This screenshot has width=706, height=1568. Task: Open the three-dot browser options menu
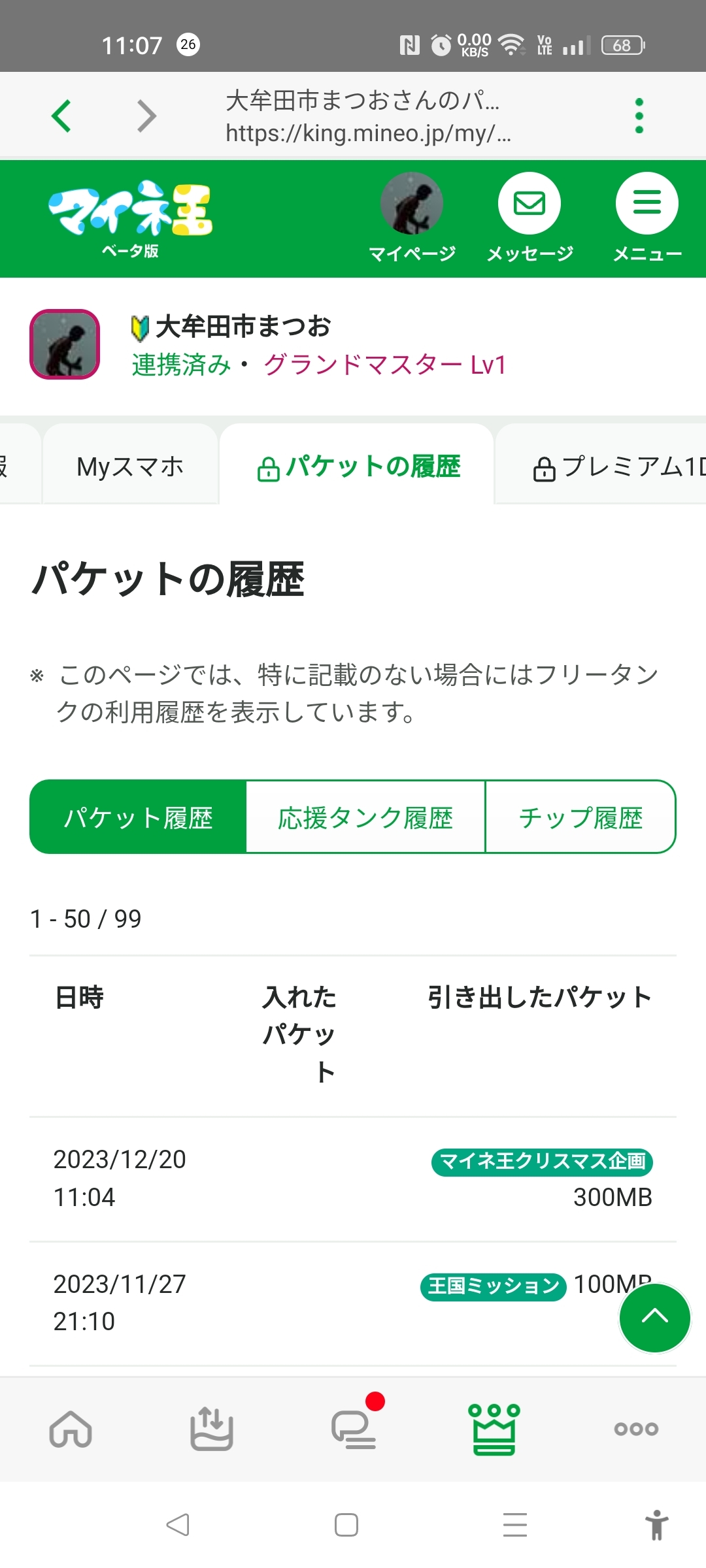point(639,116)
